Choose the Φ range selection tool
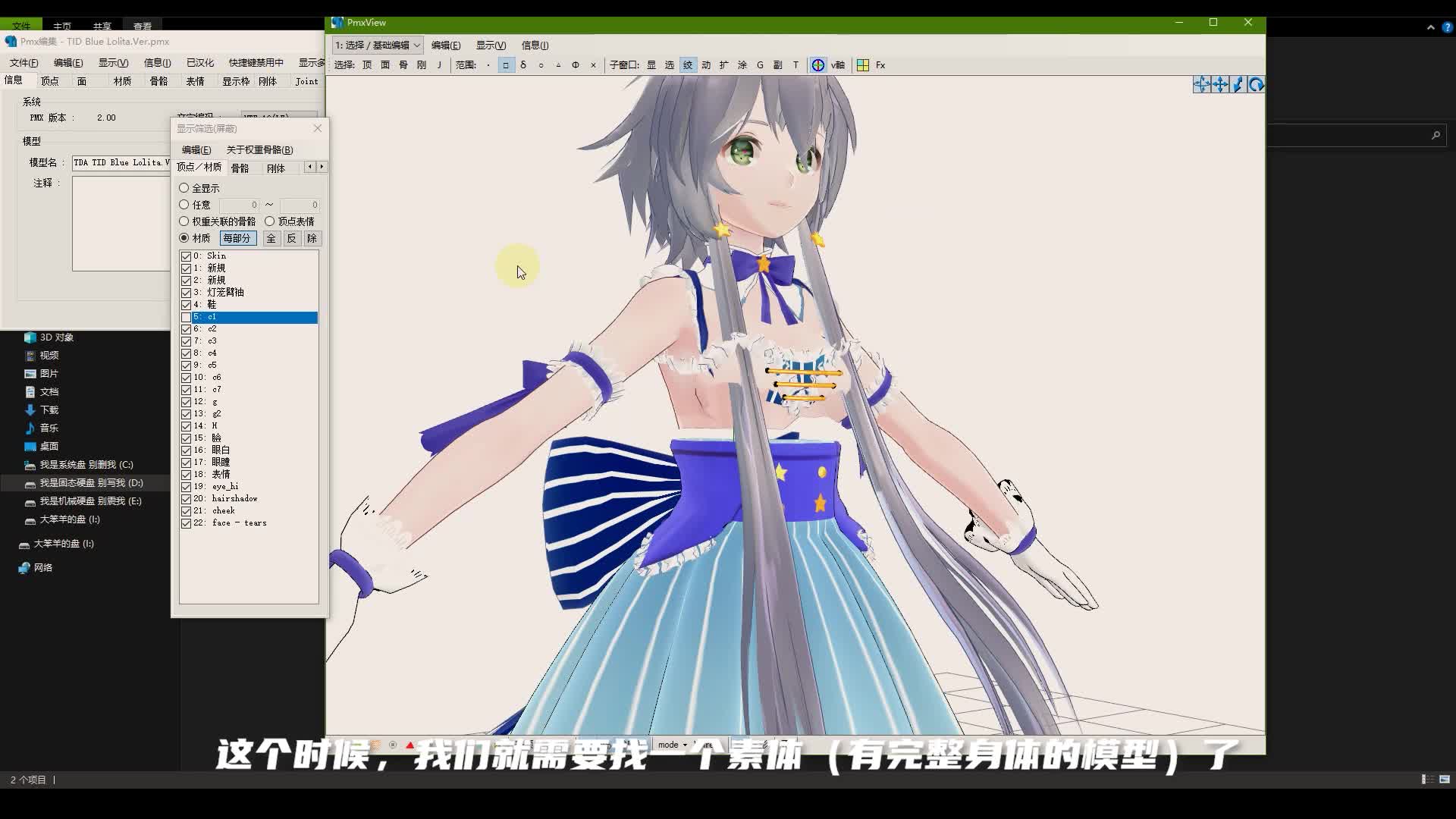This screenshot has height=819, width=1456. point(576,65)
